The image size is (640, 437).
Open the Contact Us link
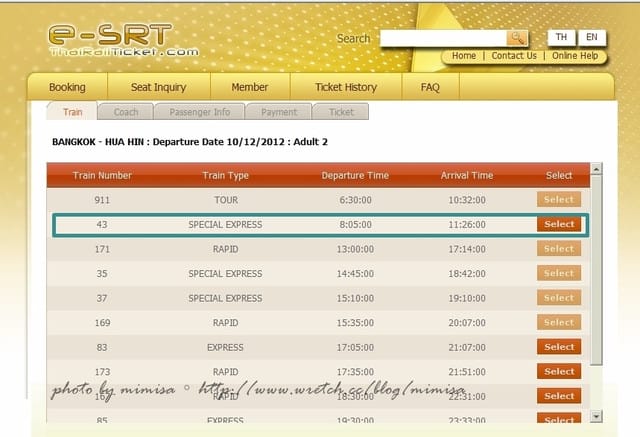coord(514,56)
